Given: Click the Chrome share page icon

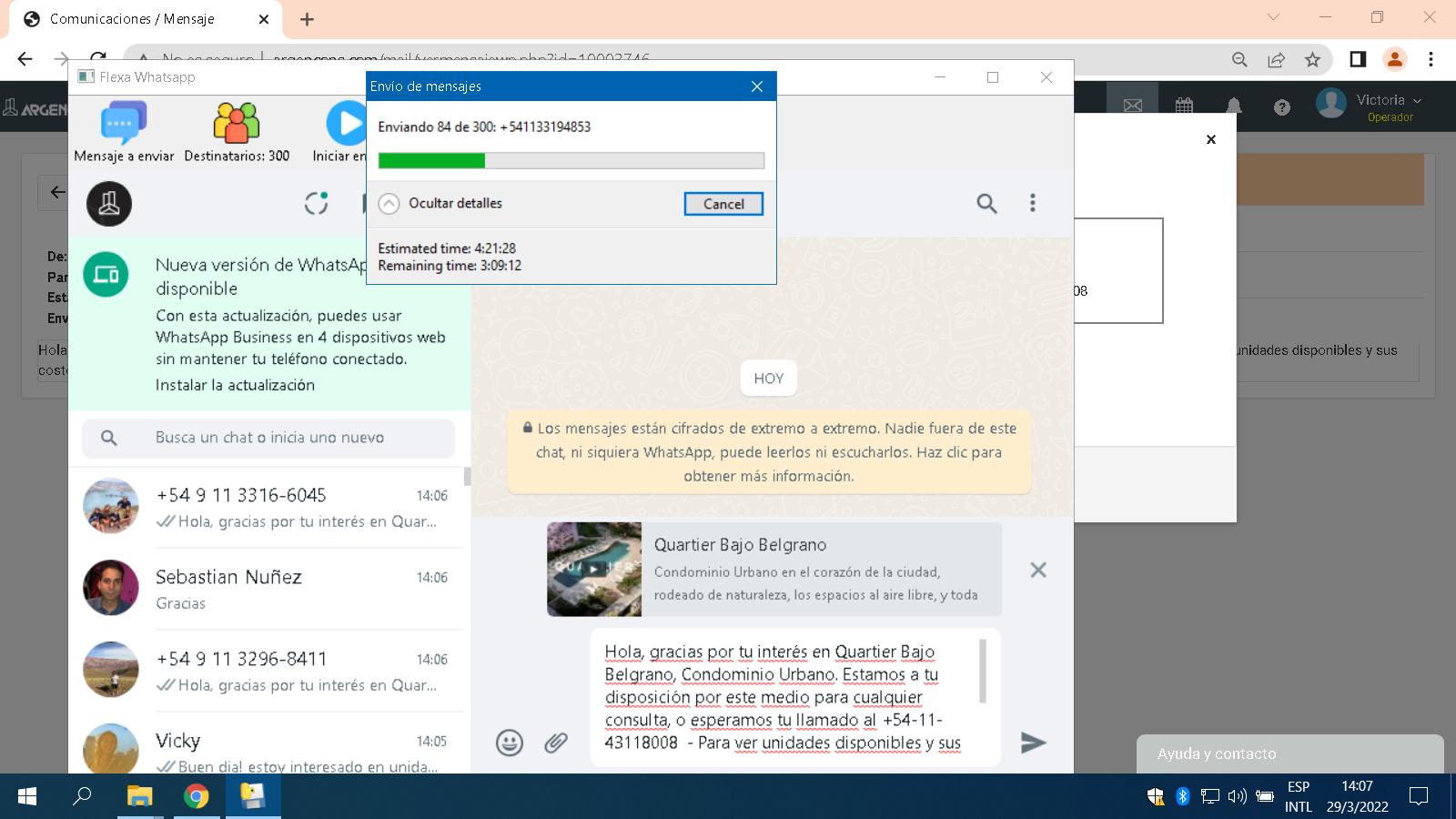Looking at the screenshot, I should [1276, 59].
